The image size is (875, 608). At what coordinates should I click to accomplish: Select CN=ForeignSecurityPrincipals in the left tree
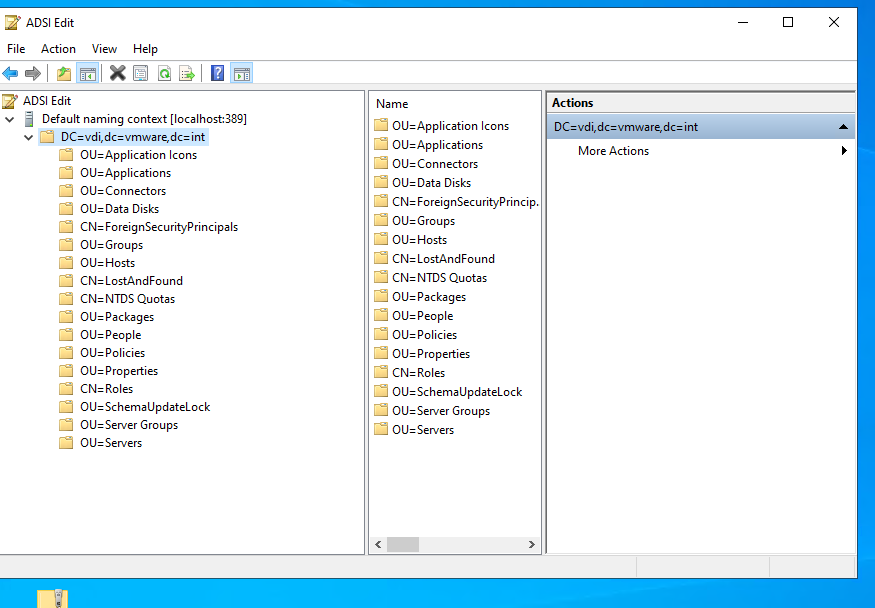click(159, 227)
